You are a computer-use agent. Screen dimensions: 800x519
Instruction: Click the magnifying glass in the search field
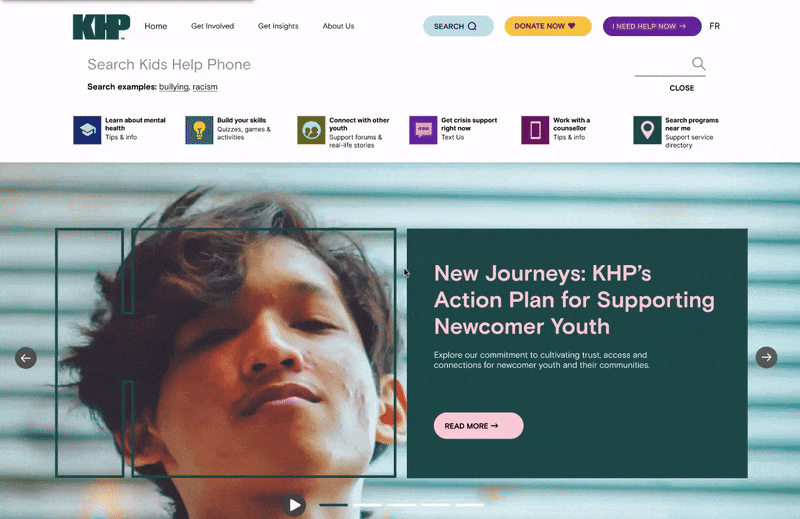698,64
